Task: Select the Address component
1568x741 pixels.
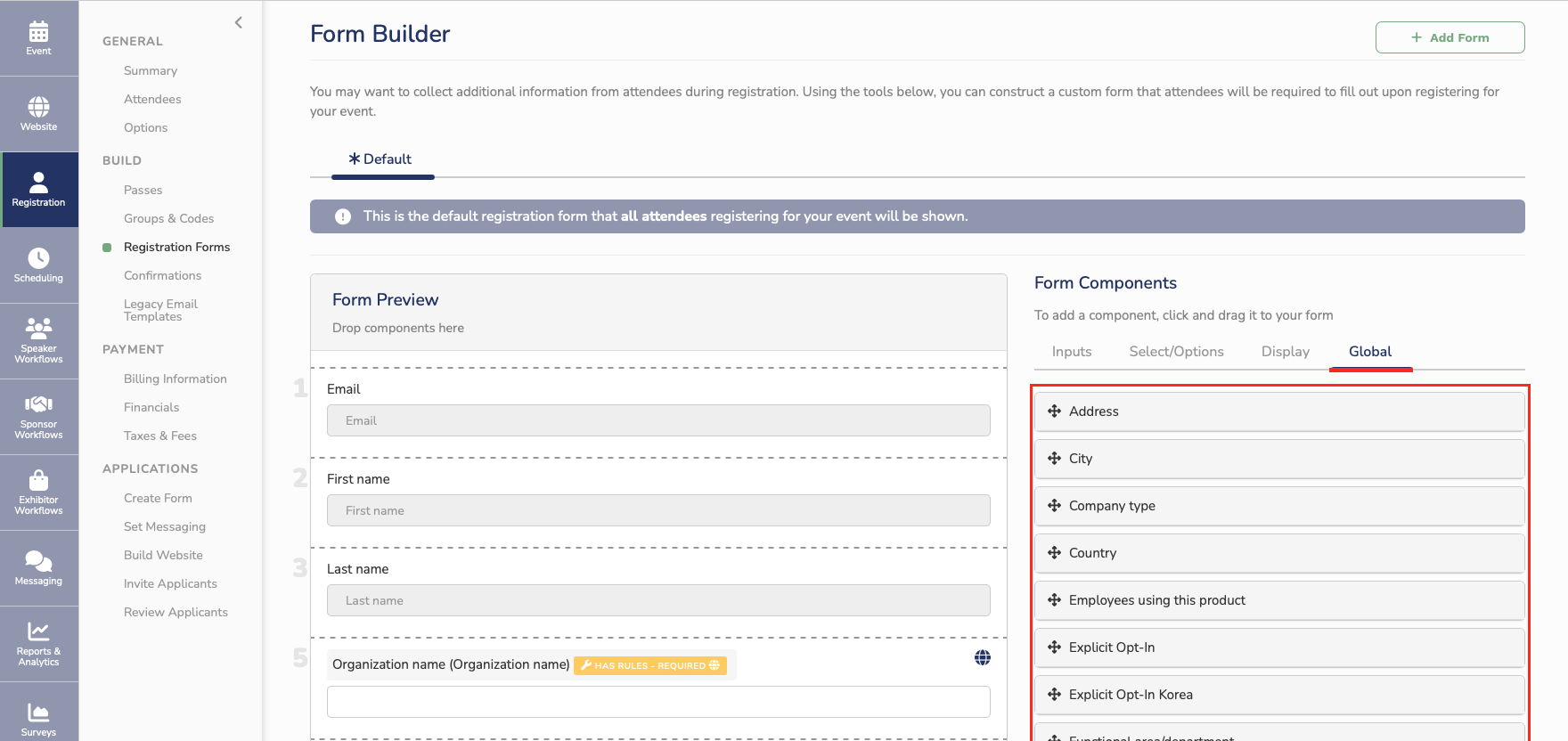Action: click(1279, 411)
